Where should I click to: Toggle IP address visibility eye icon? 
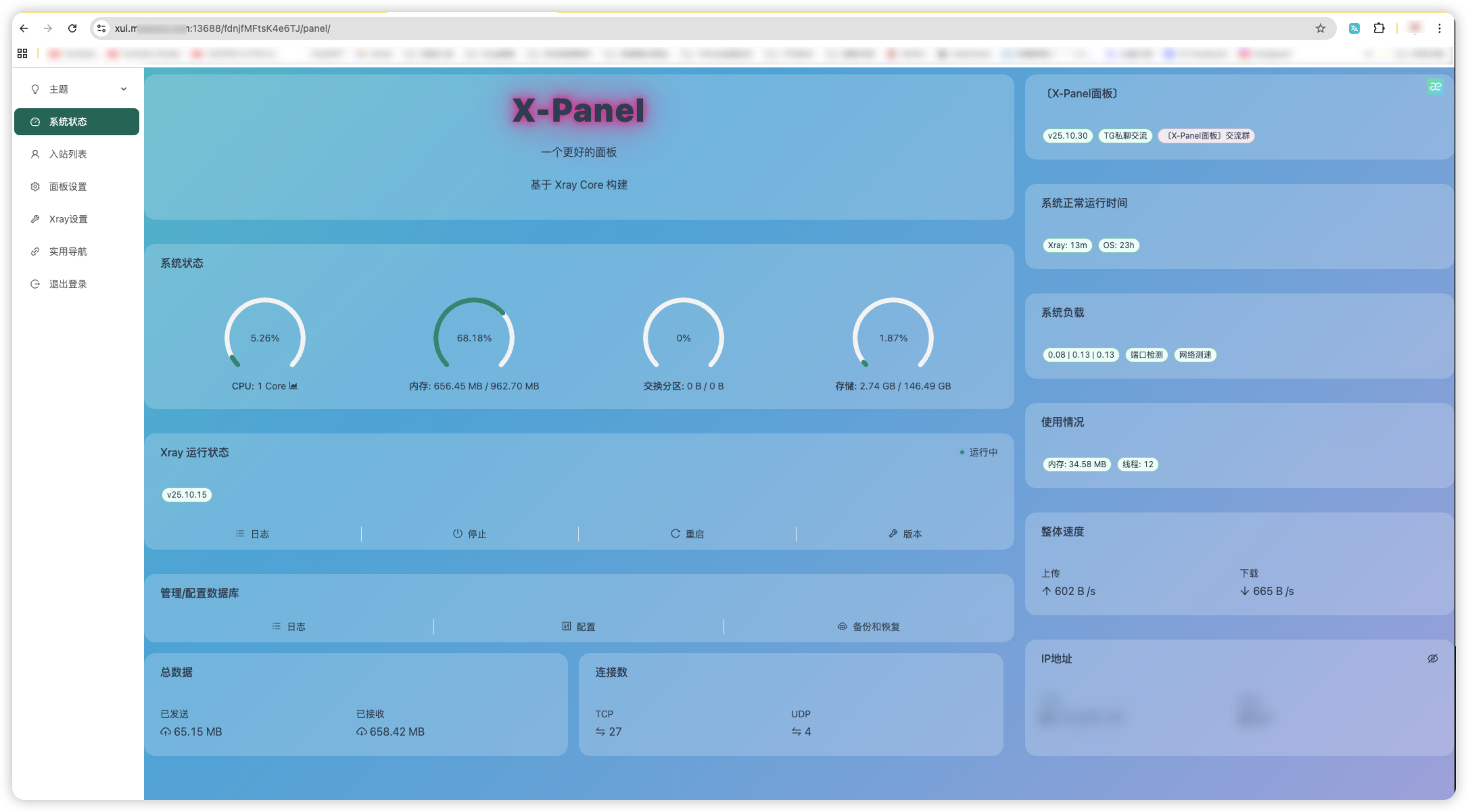(1432, 659)
